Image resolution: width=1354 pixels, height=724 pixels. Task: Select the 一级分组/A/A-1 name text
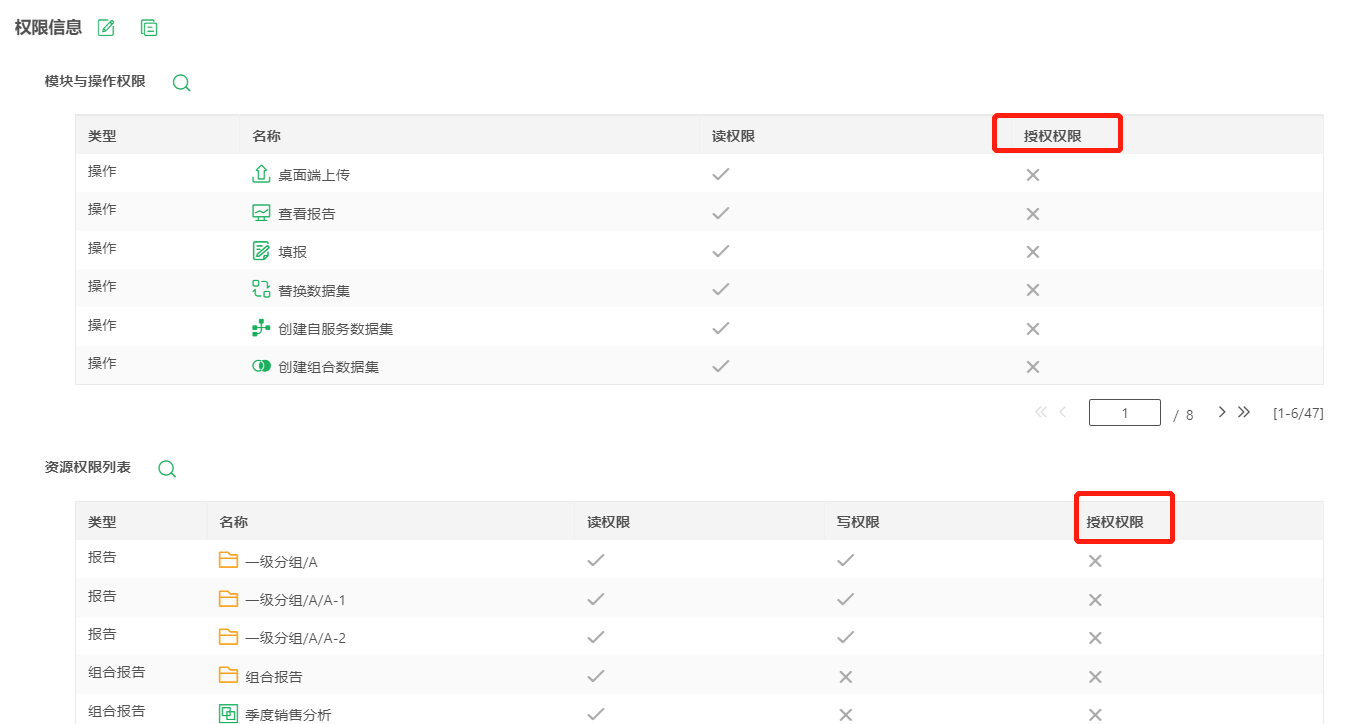tap(296, 600)
